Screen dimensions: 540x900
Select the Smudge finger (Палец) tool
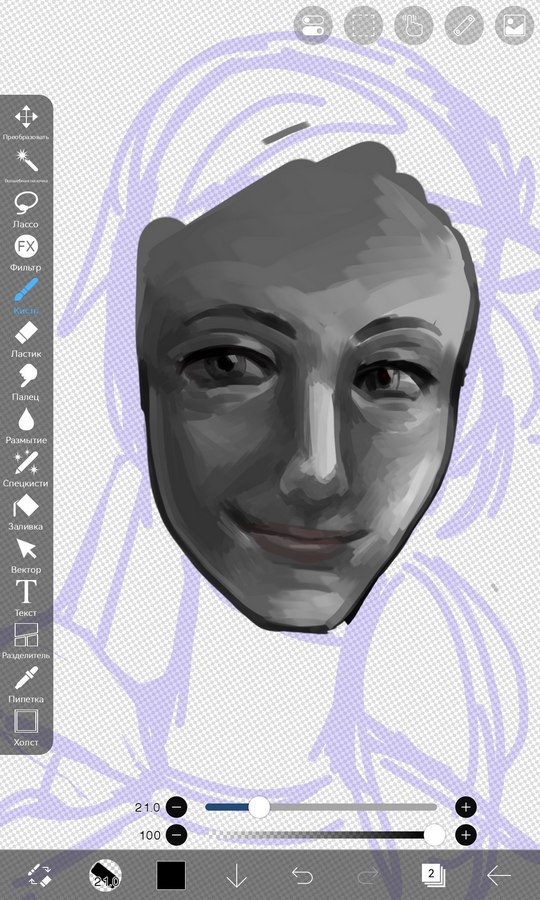coord(26,382)
